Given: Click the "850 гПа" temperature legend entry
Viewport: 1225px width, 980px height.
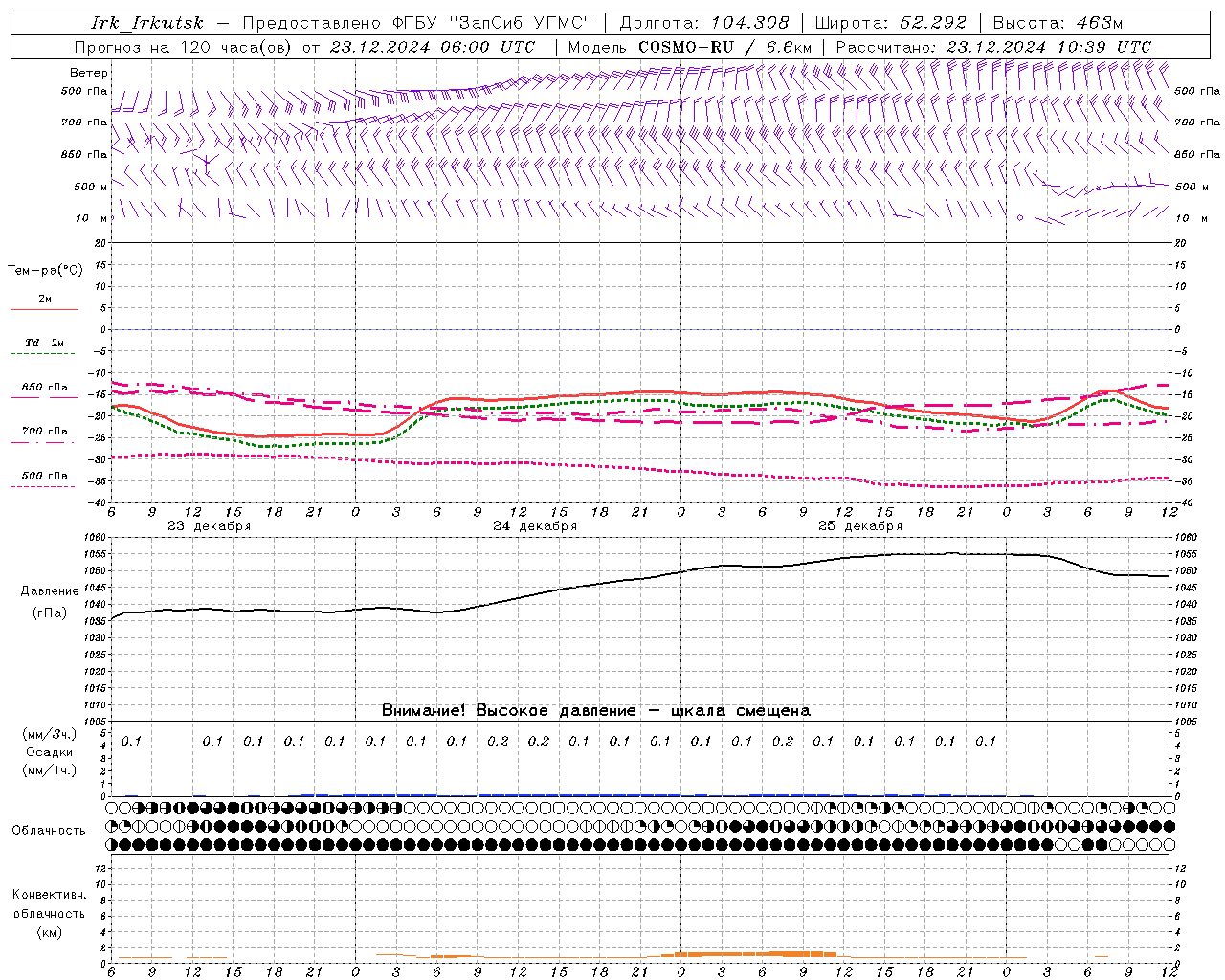Looking at the screenshot, I should click(44, 391).
